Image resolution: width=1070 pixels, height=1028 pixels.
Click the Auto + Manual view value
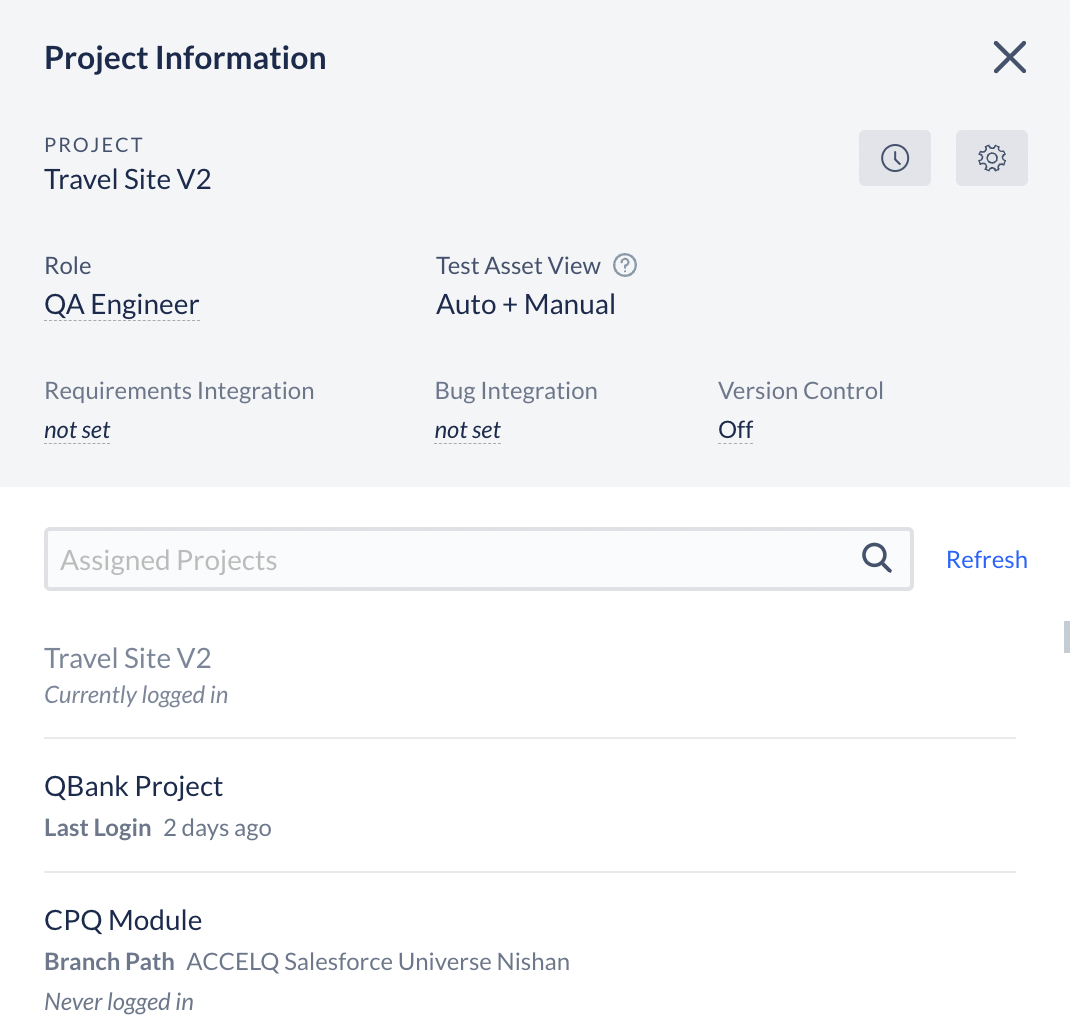(525, 304)
